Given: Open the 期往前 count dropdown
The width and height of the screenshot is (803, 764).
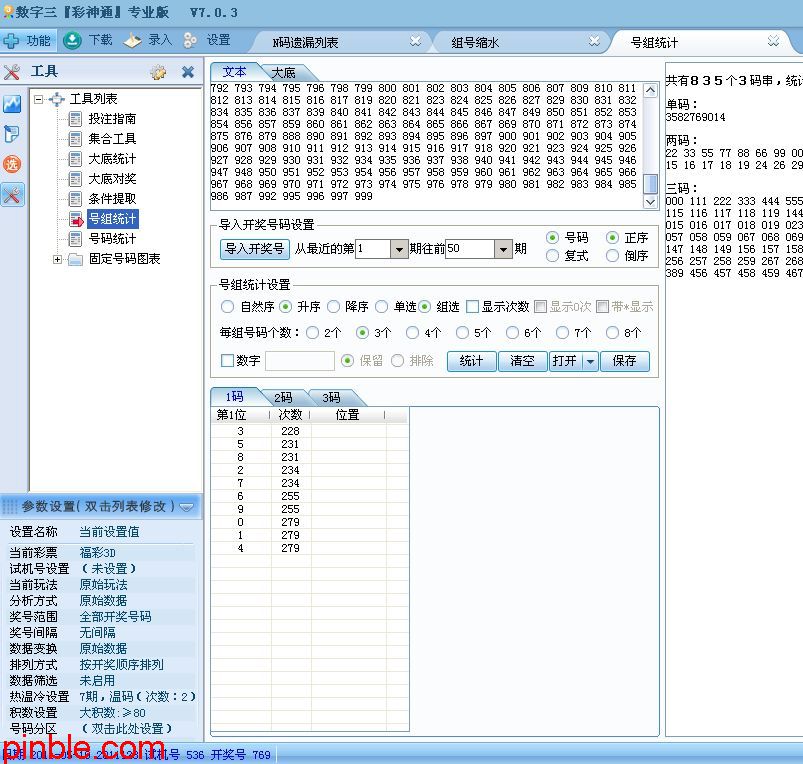Looking at the screenshot, I should point(503,249).
